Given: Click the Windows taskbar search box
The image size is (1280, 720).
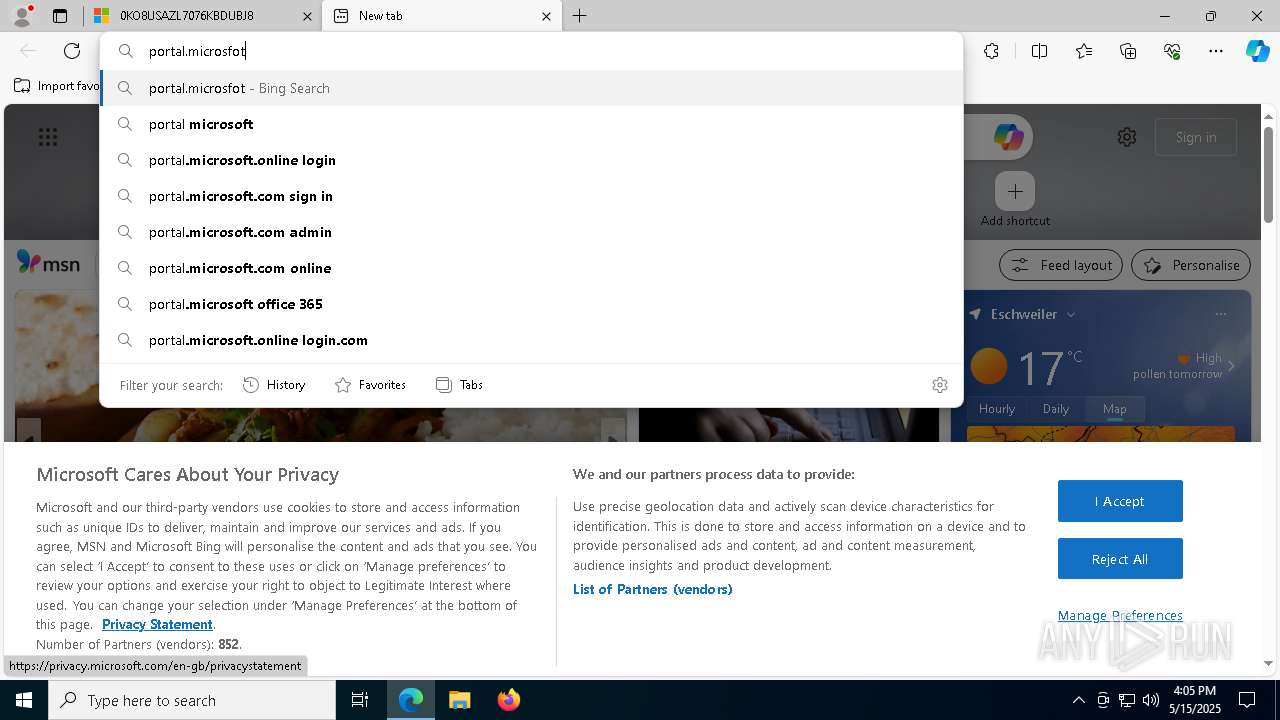Looking at the screenshot, I should tap(192, 700).
